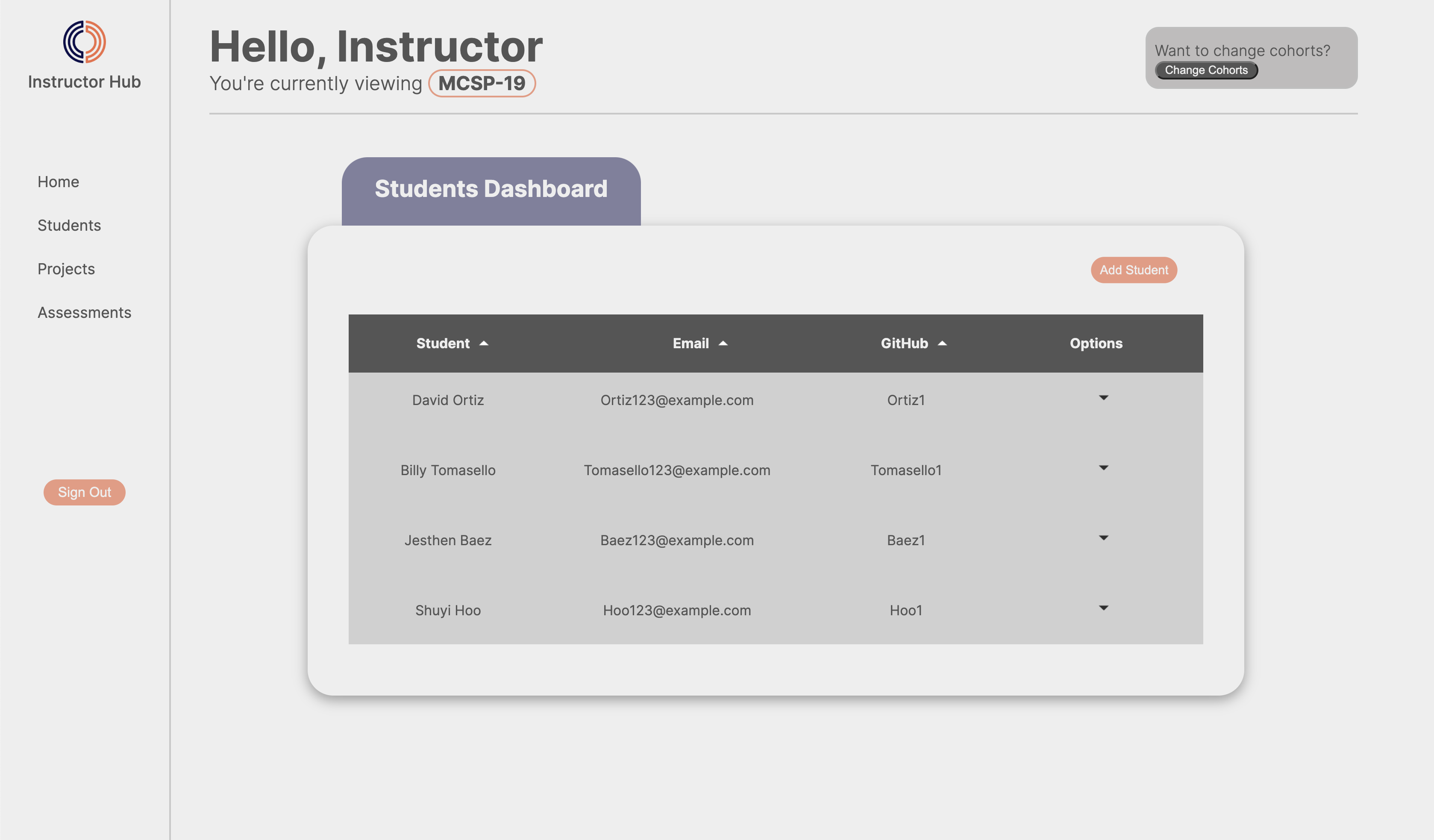Select the Students Dashboard tab
The width and height of the screenshot is (1434, 840).
tap(491, 191)
